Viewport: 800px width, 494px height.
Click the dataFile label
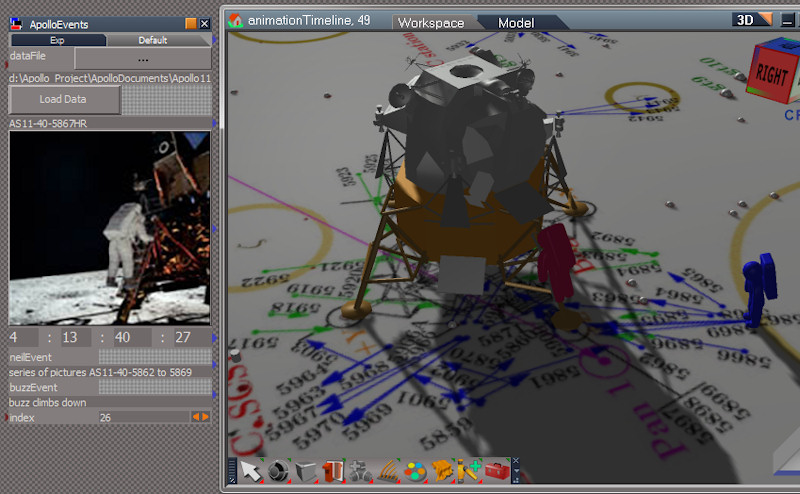coord(28,56)
